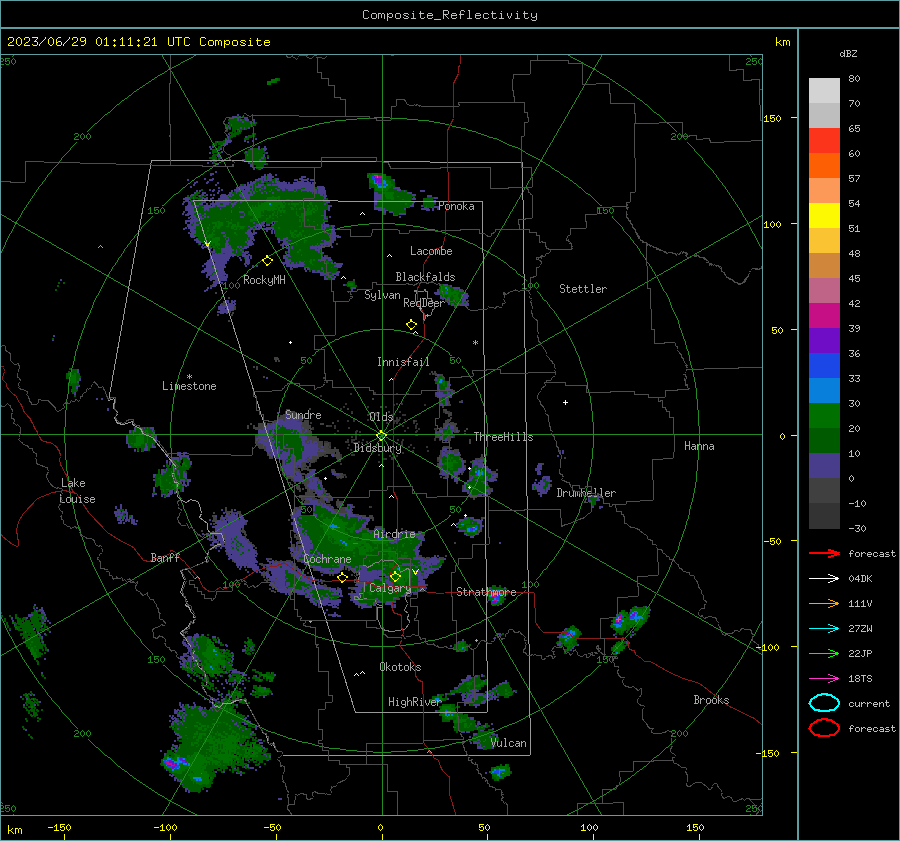This screenshot has width=900, height=841.
Task: Pick the red swatch between 65 and 60 dBZ
Action: tap(824, 141)
